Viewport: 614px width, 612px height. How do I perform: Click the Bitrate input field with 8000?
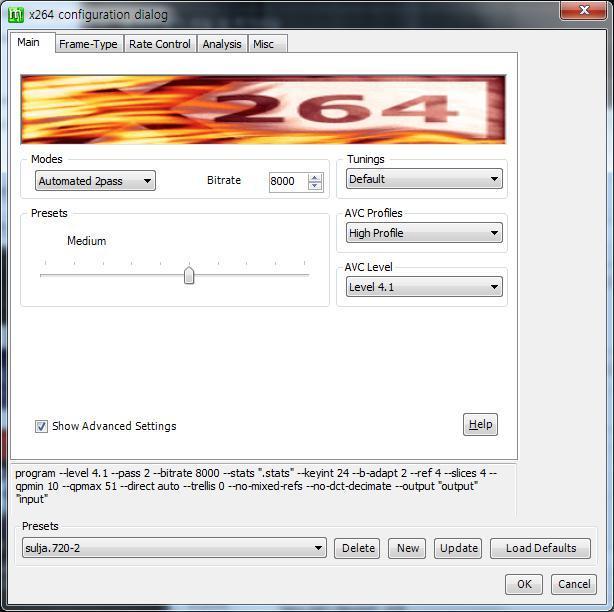point(289,182)
